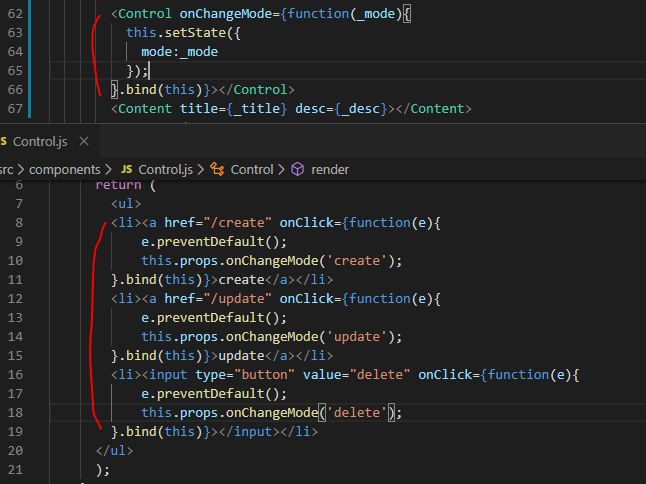The height and width of the screenshot is (484, 646).
Task: Select the render breadcrumb item
Action: 330,169
